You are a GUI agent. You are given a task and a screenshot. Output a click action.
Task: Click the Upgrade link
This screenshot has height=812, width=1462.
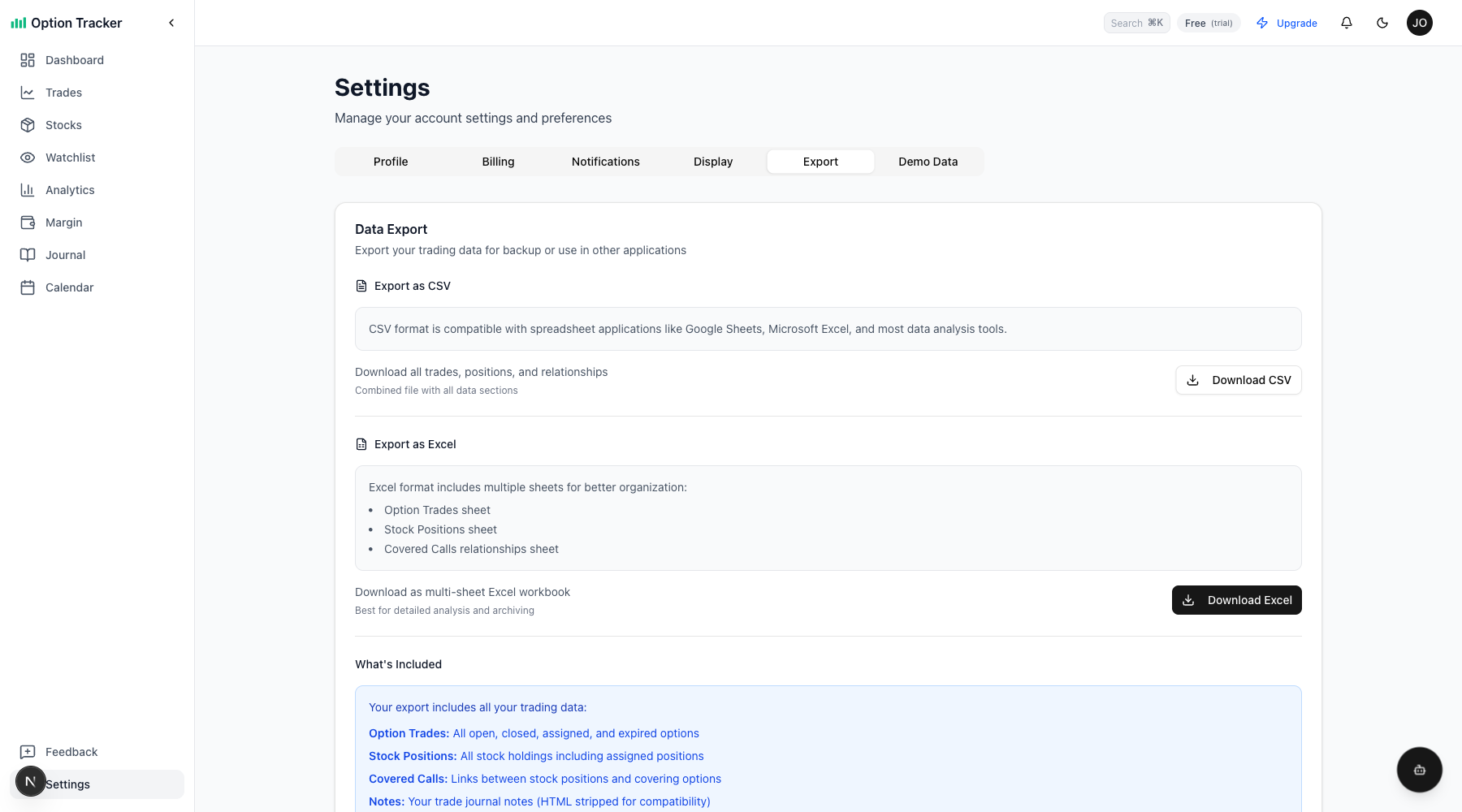pyautogui.click(x=1287, y=23)
